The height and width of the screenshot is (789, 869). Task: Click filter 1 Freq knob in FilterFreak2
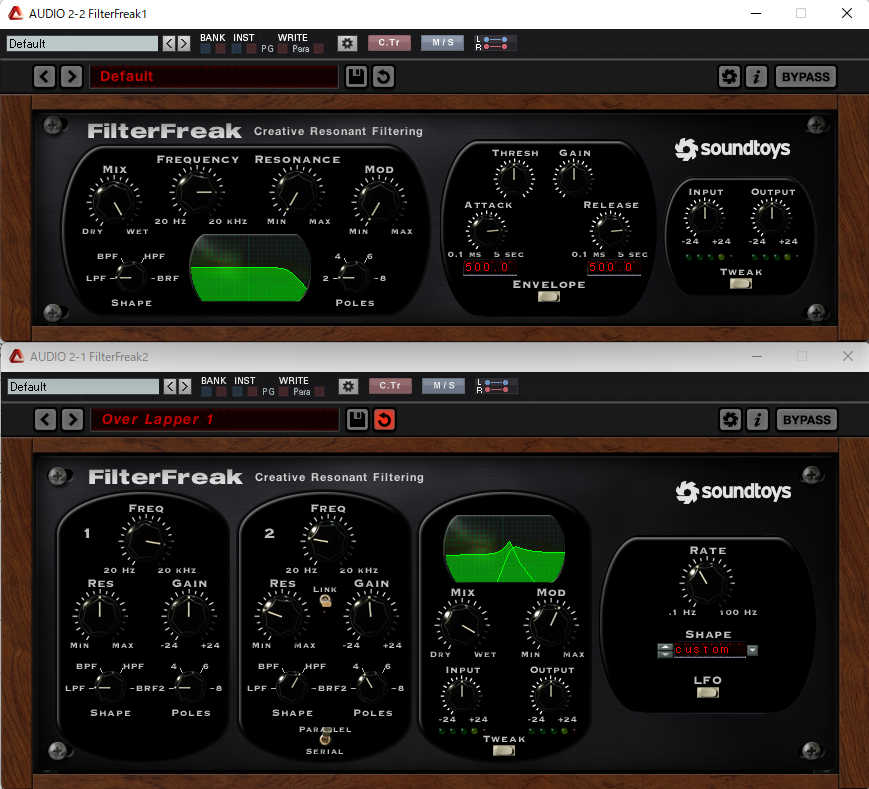pyautogui.click(x=146, y=540)
